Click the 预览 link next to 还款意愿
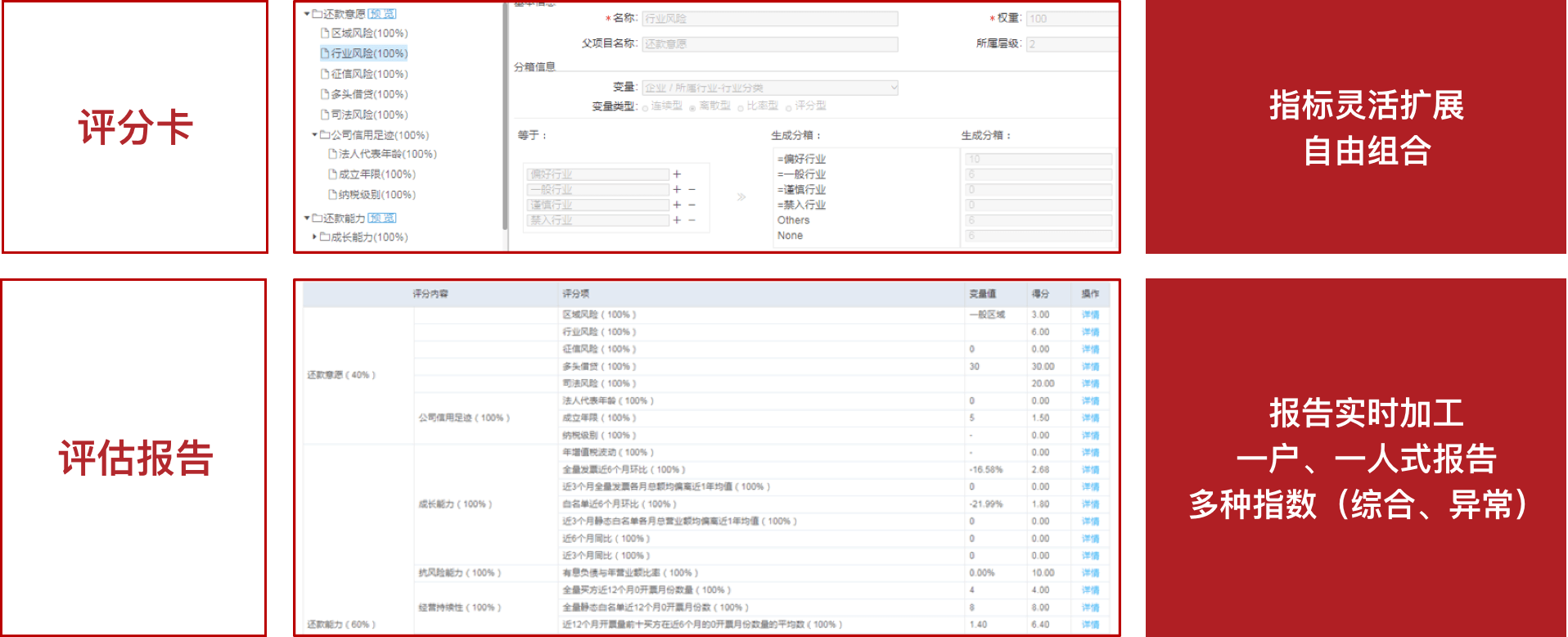Image resolution: width=1568 pixels, height=637 pixels. [382, 14]
